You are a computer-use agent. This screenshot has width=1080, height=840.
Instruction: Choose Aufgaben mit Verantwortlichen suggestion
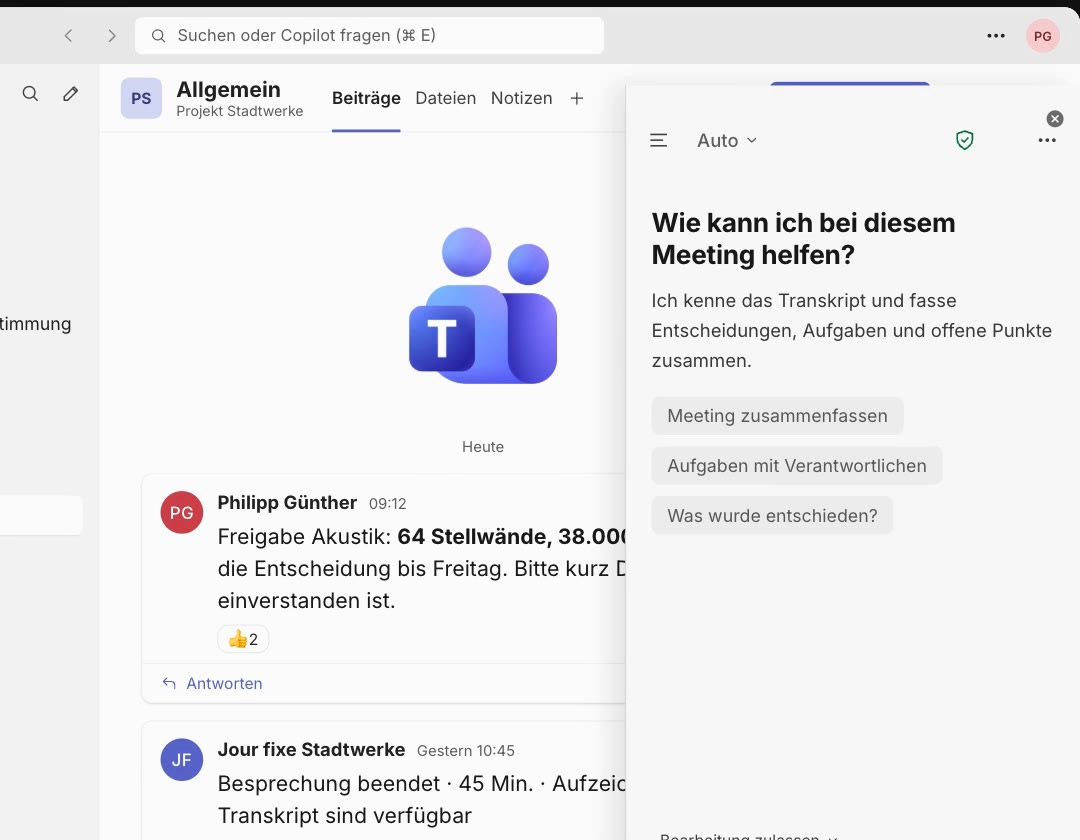[x=796, y=466]
